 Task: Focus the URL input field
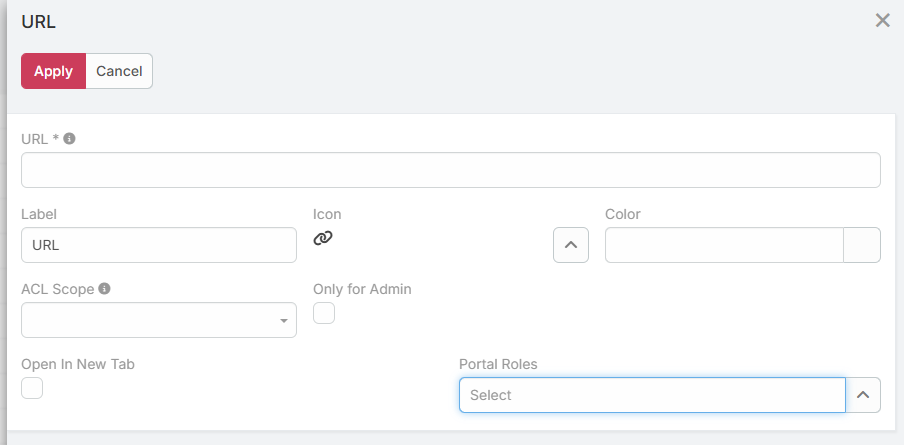click(x=450, y=170)
